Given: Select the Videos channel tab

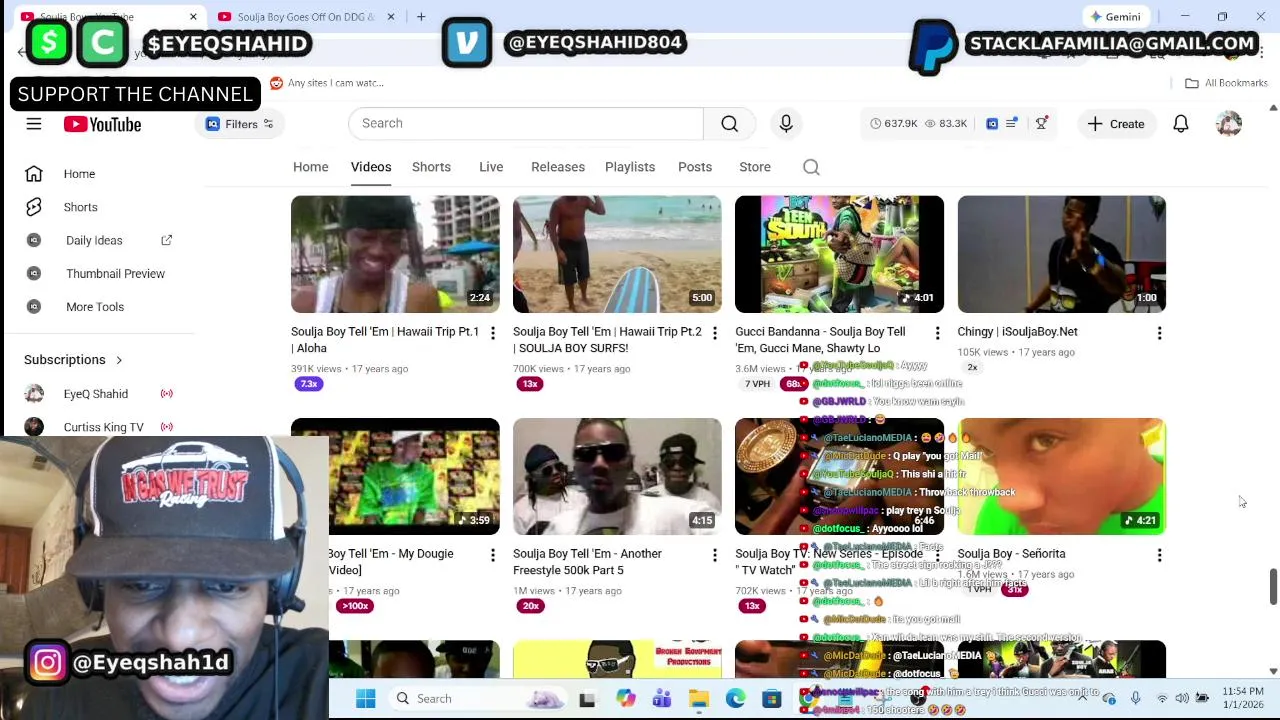Looking at the screenshot, I should point(371,167).
